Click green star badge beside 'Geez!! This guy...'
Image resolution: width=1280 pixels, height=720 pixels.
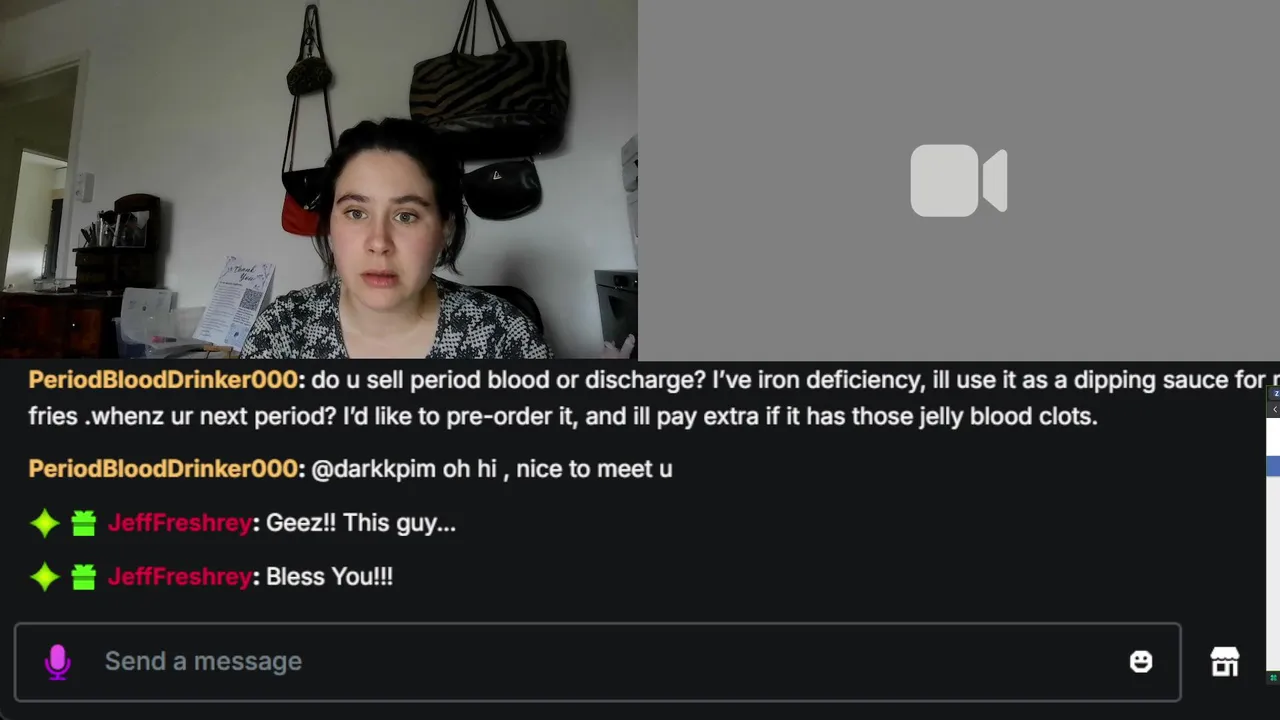point(44,523)
